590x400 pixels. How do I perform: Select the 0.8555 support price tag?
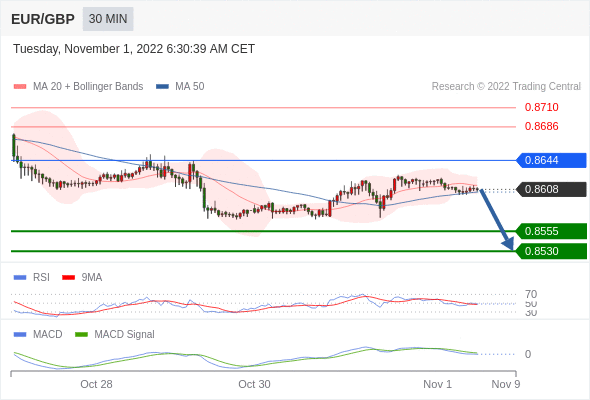point(551,231)
